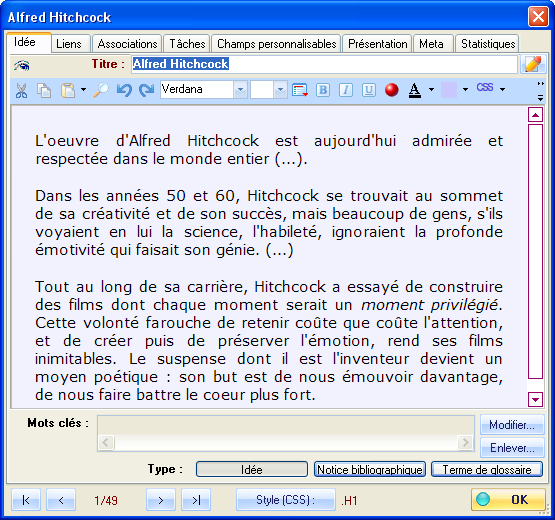
Task: Click the Undo arrow icon
Action: point(124,91)
